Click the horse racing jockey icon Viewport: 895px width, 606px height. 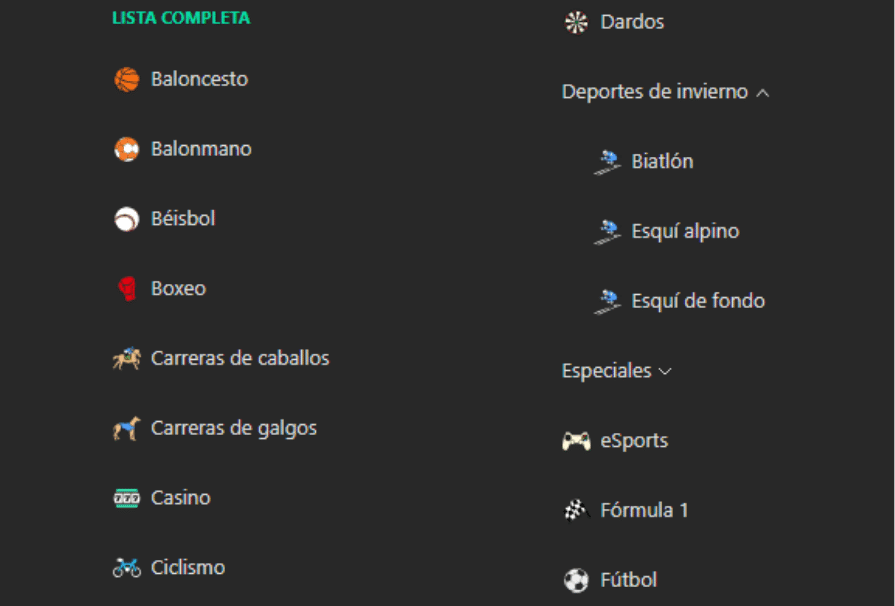(127, 359)
